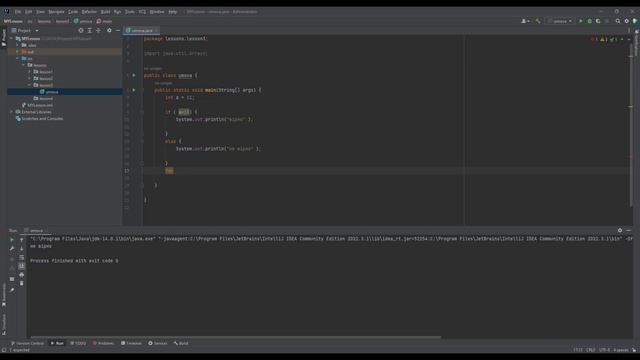Toggle the Notifications side tab on right edge
The width and height of the screenshot is (640, 360).
(636, 43)
